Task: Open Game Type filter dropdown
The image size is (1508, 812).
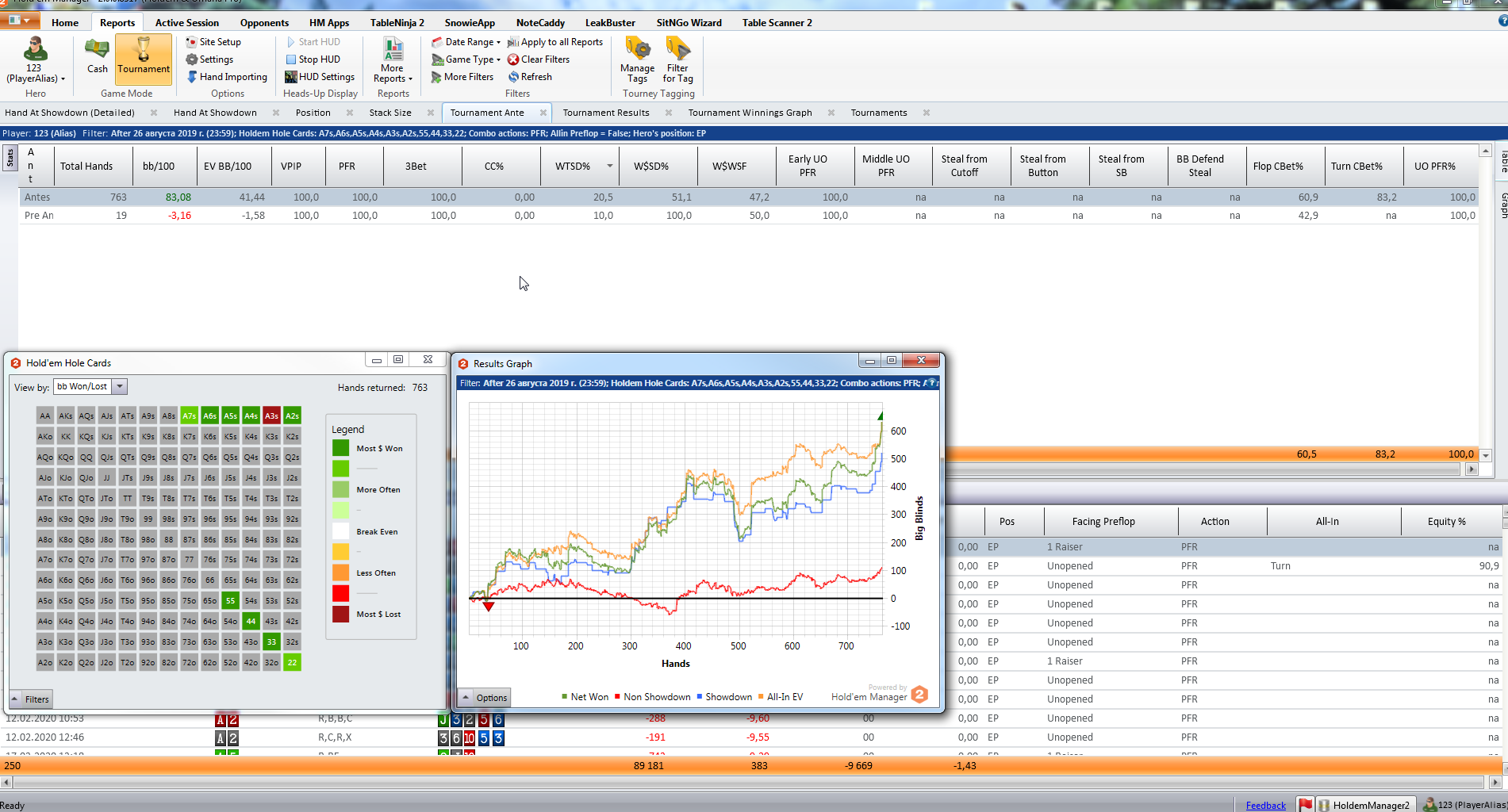Action: pos(466,59)
